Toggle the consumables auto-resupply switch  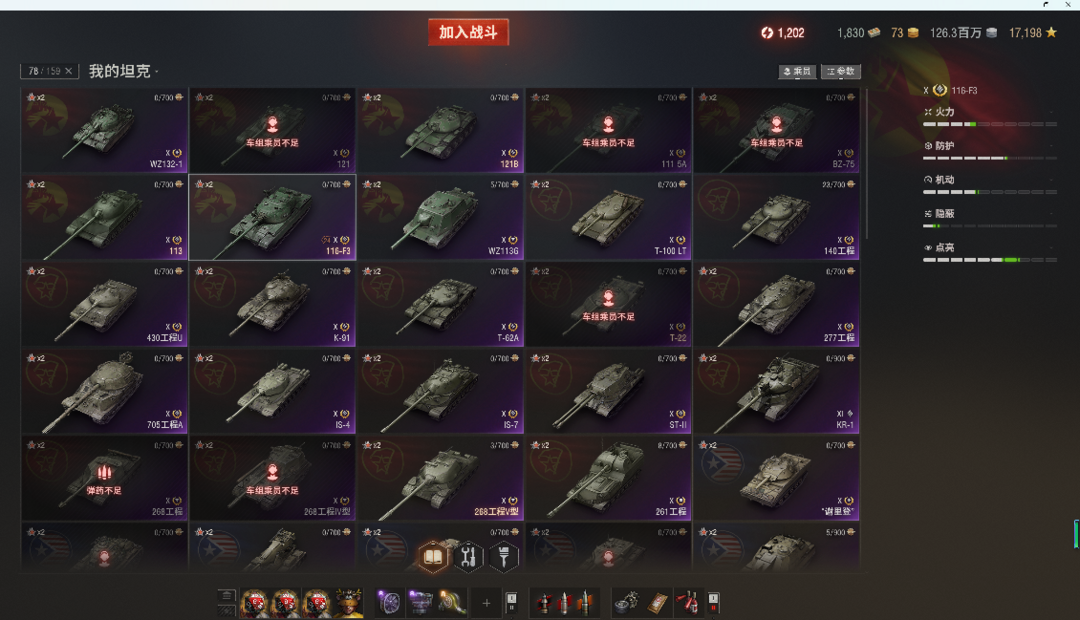714,603
